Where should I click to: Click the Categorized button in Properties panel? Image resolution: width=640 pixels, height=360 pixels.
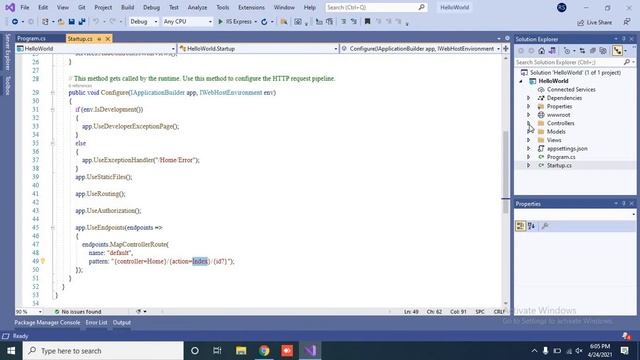520,226
